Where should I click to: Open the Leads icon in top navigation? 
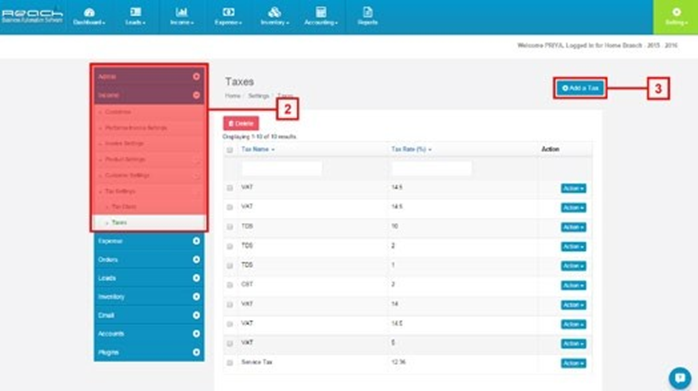click(x=135, y=12)
